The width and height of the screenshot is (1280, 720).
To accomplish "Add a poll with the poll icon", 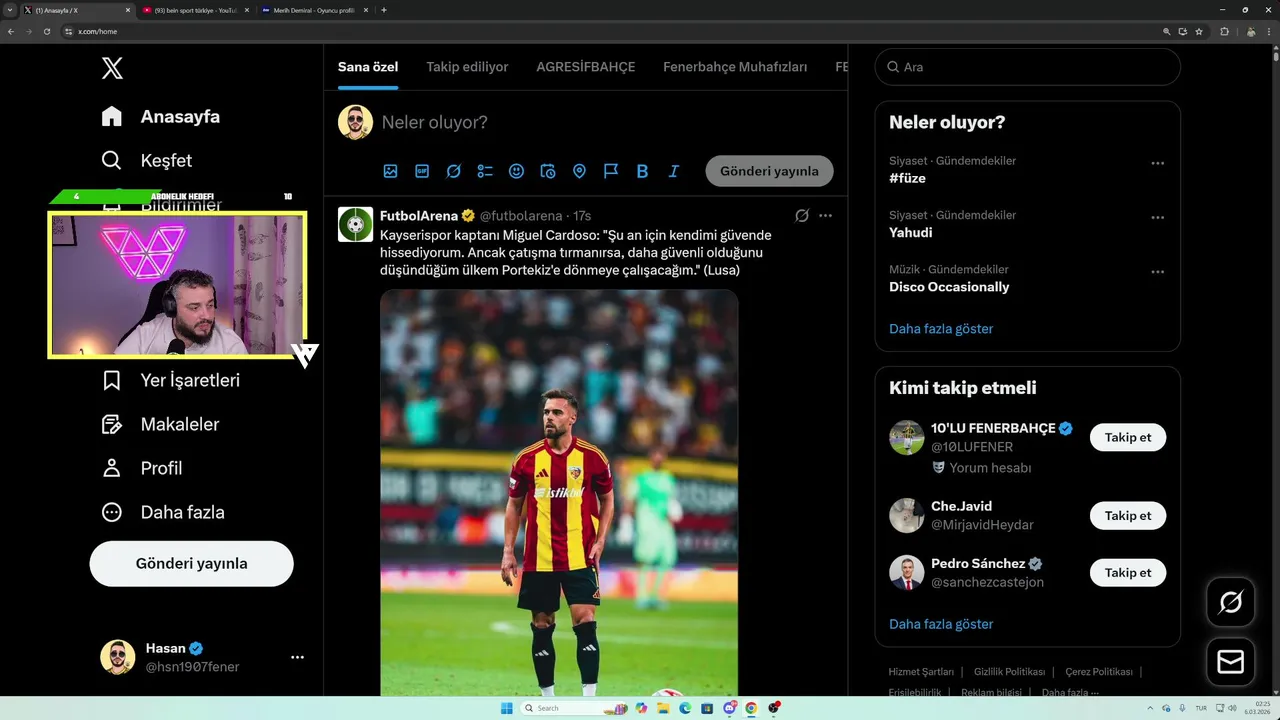I will pyautogui.click(x=485, y=171).
